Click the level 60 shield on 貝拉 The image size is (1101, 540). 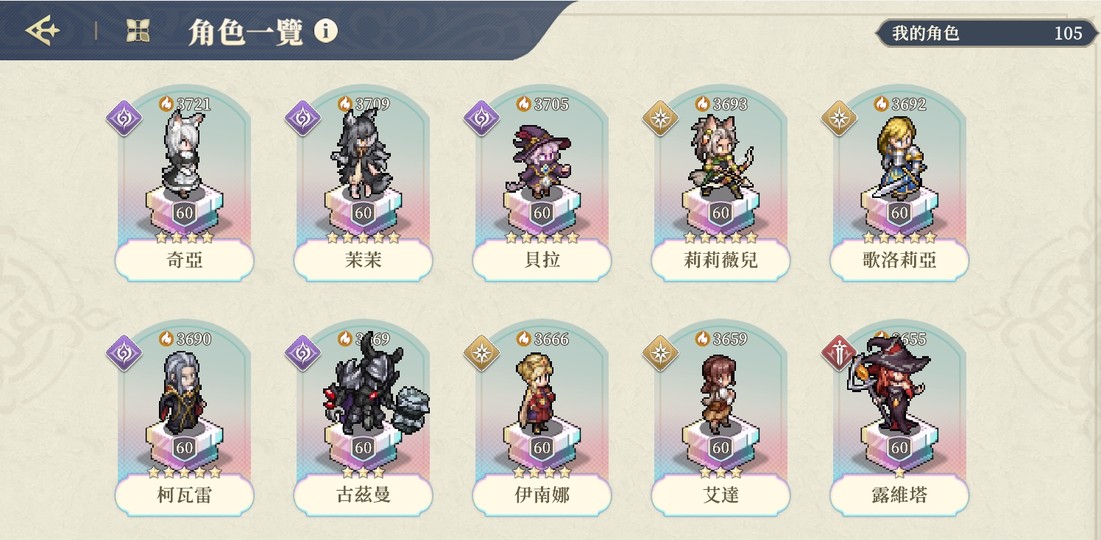tap(541, 213)
